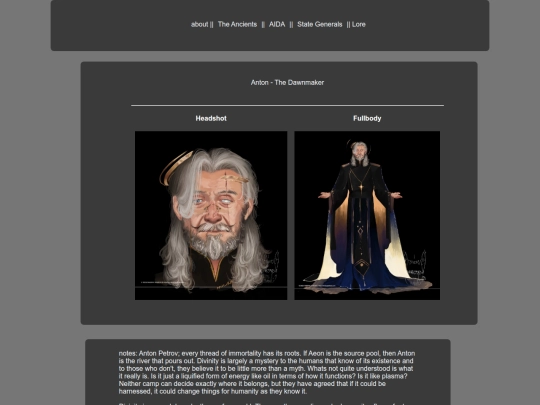
Task: Open the Lore navigation link
Action: pos(359,24)
